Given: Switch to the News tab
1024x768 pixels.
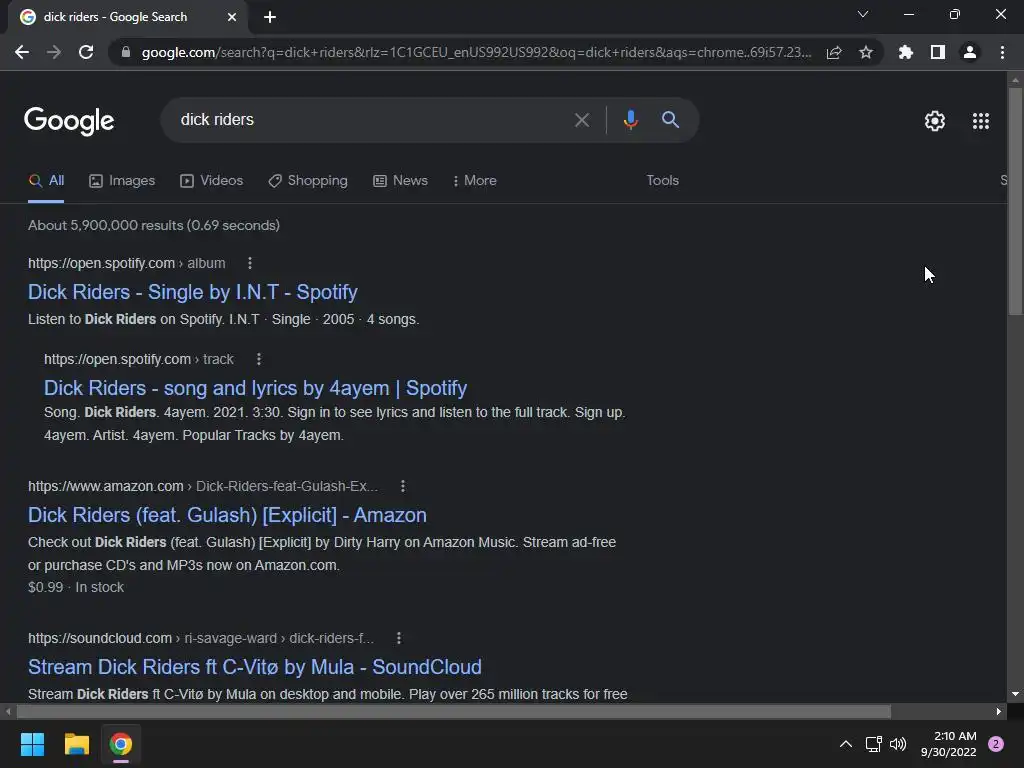Looking at the screenshot, I should tap(400, 181).
